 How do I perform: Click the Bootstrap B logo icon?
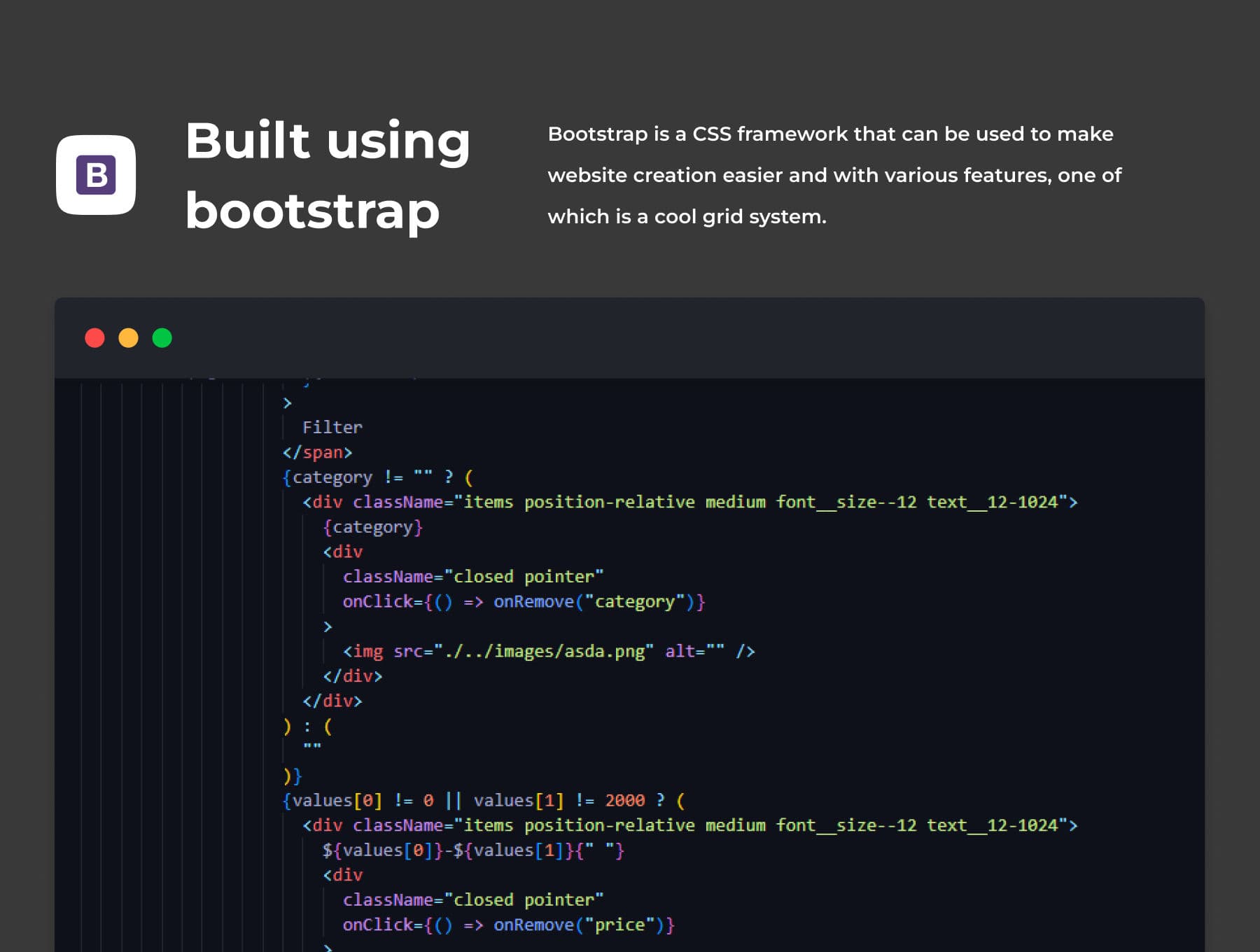coord(96,175)
